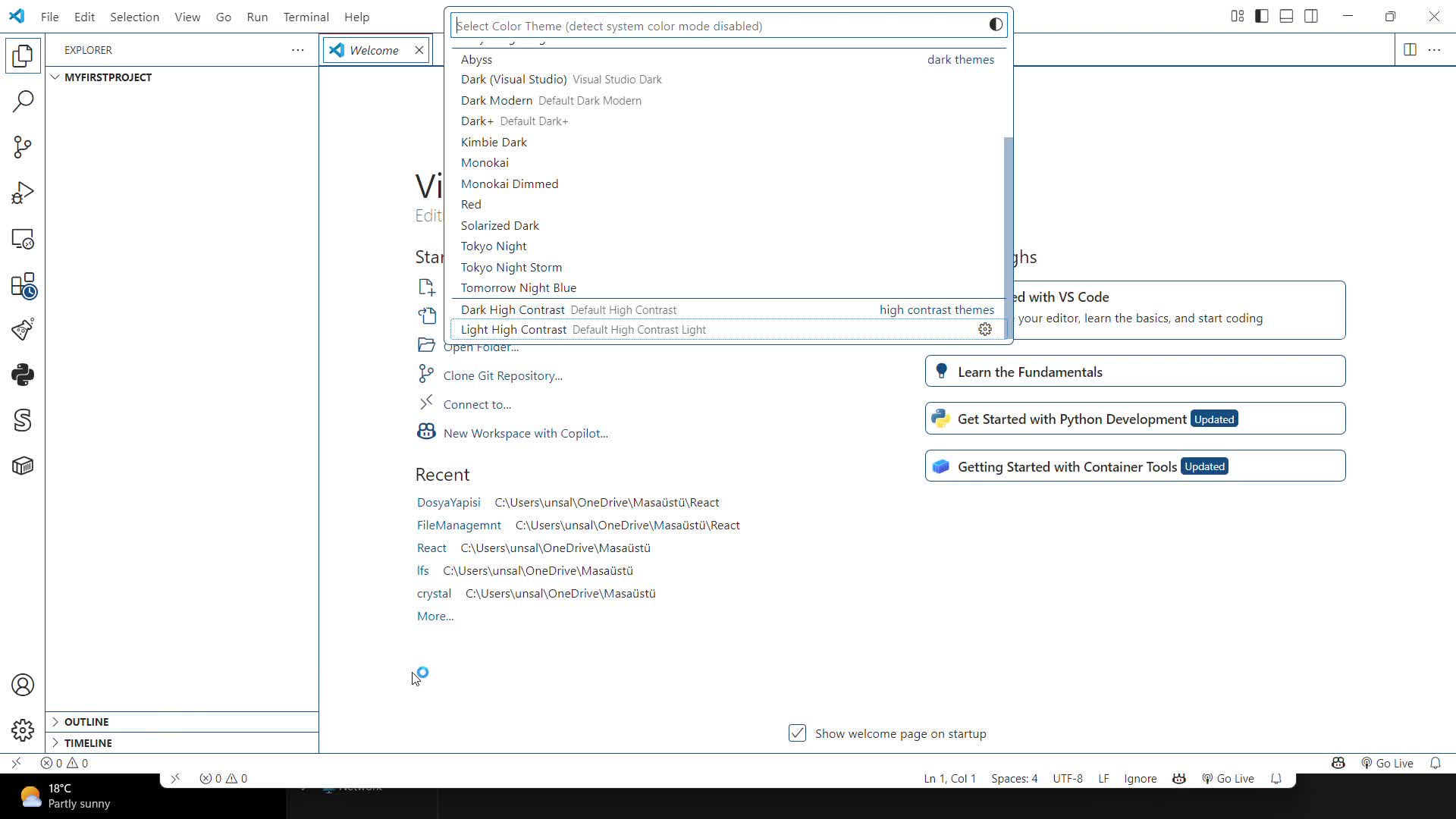Open the Accounts icon
Image resolution: width=1456 pixels, height=819 pixels.
23,685
